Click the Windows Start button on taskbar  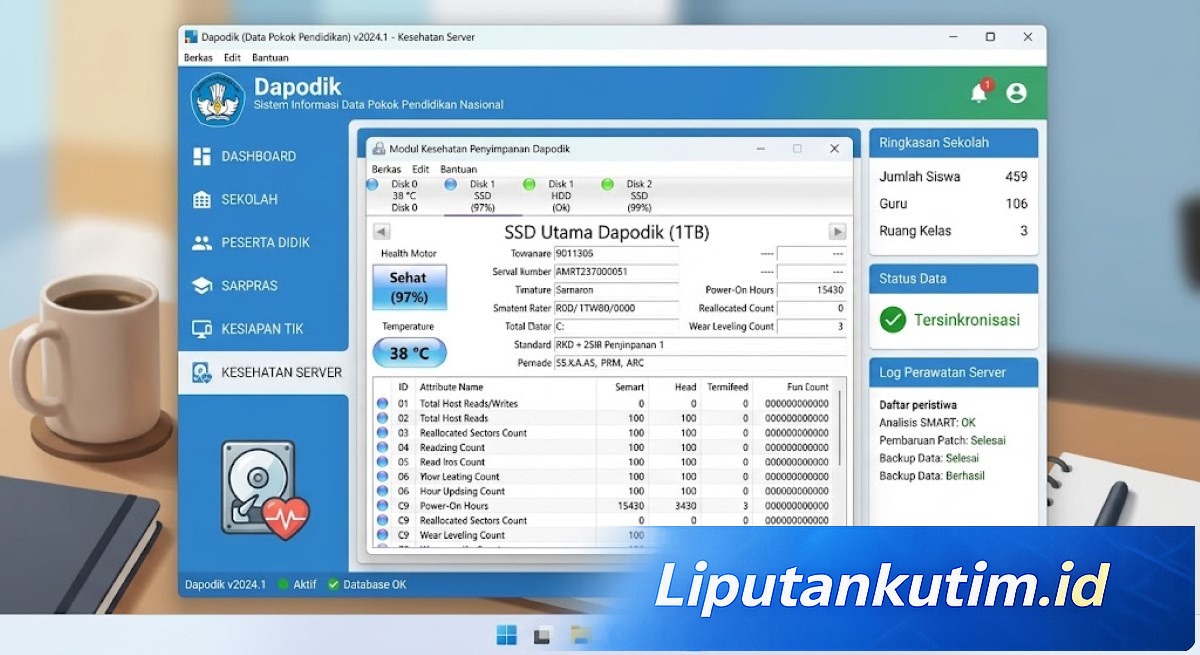point(507,634)
